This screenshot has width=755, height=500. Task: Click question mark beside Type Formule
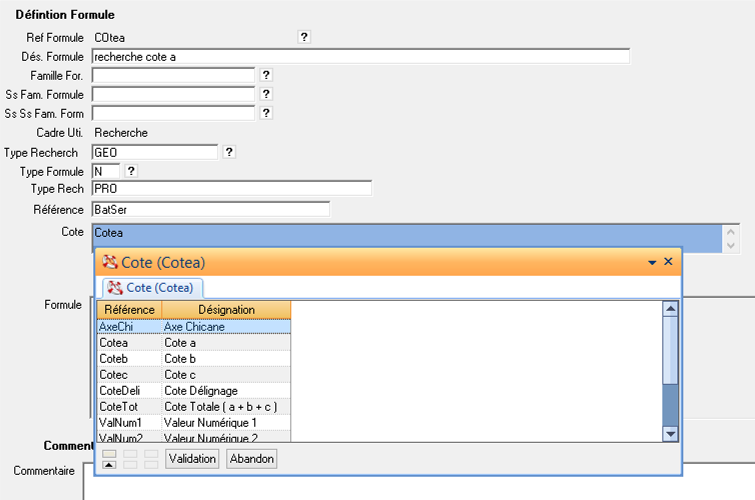(131, 171)
